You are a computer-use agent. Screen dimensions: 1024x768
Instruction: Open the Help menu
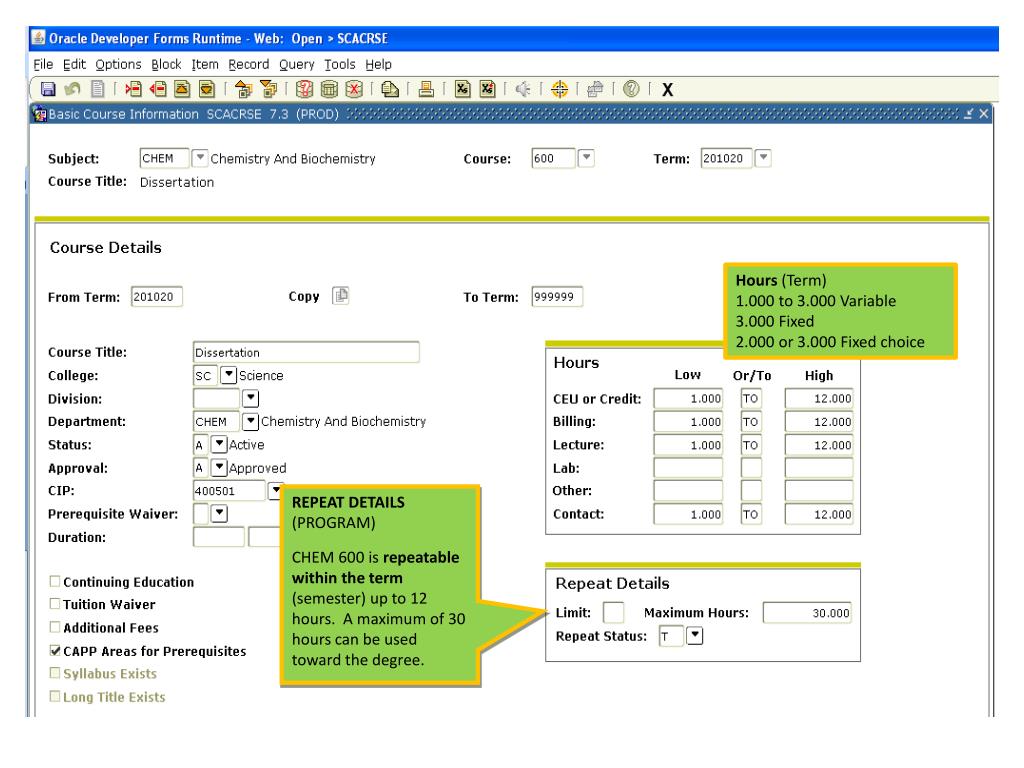pyautogui.click(x=379, y=64)
